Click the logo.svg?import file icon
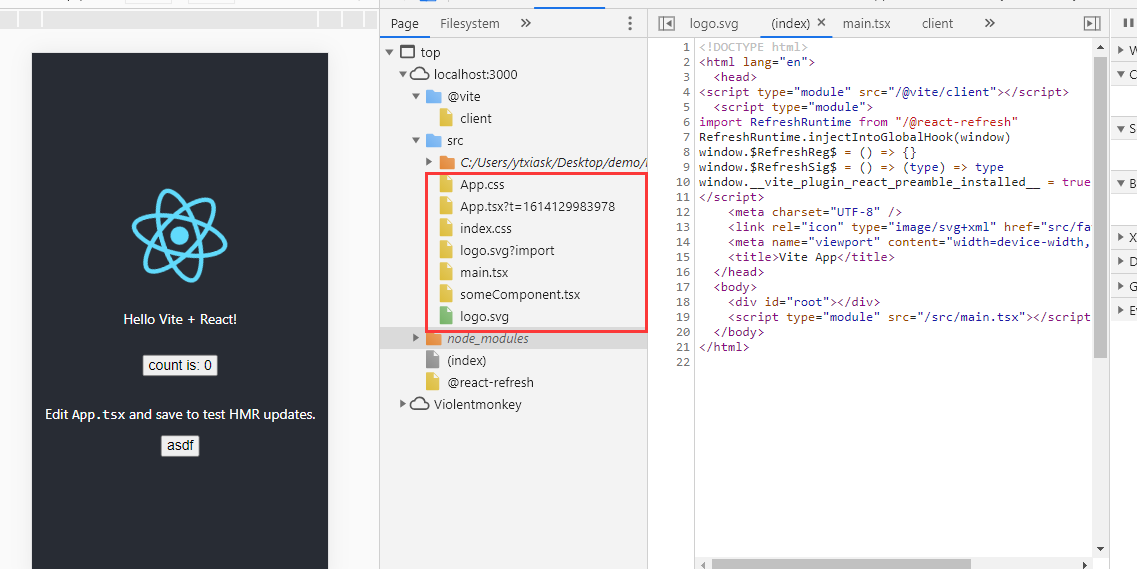1137x569 pixels. (447, 250)
